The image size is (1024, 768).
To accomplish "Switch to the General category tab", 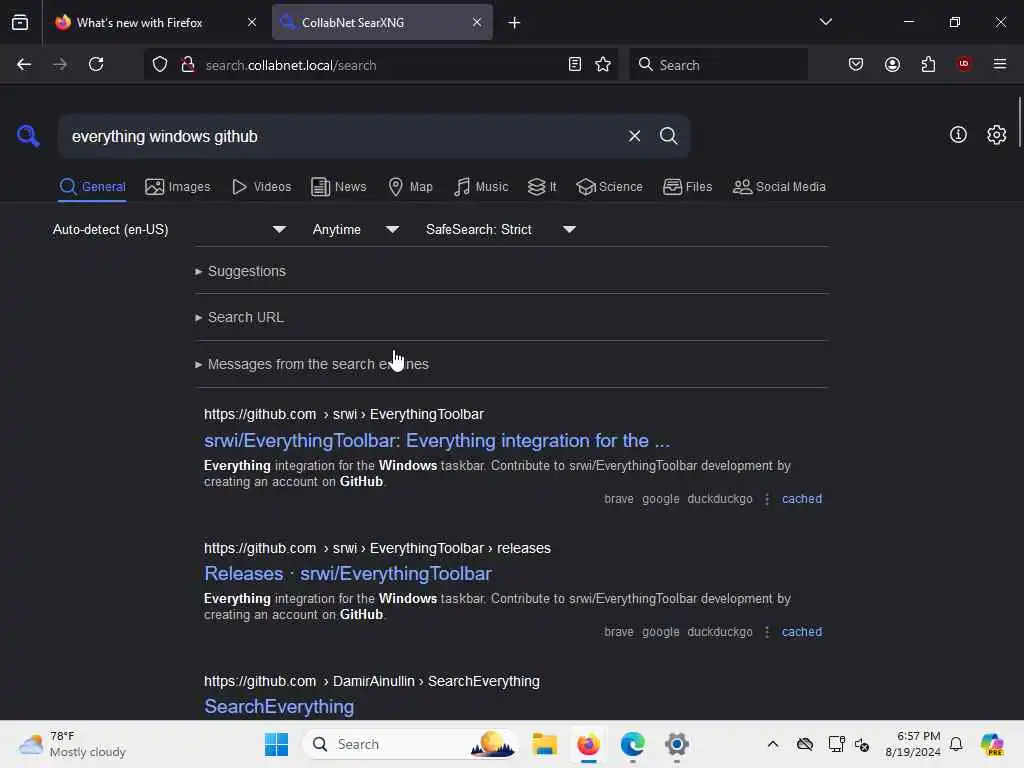I will (x=92, y=187).
